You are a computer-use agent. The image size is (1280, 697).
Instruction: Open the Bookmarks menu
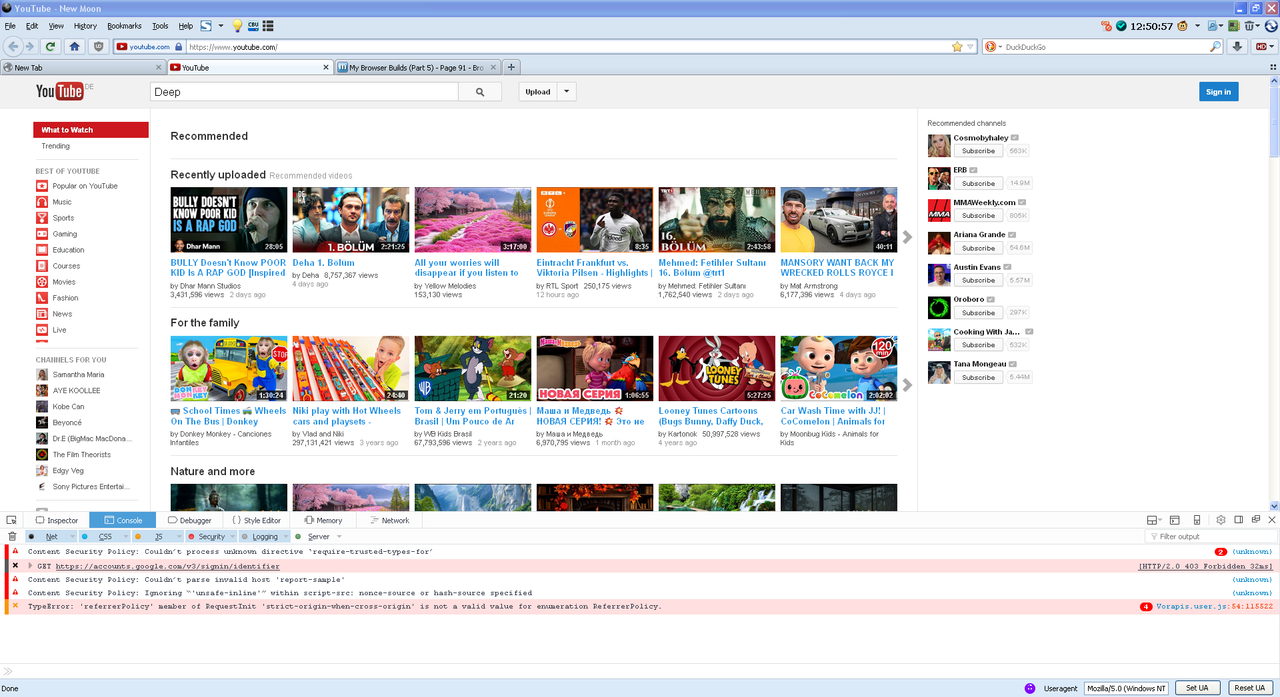[124, 25]
